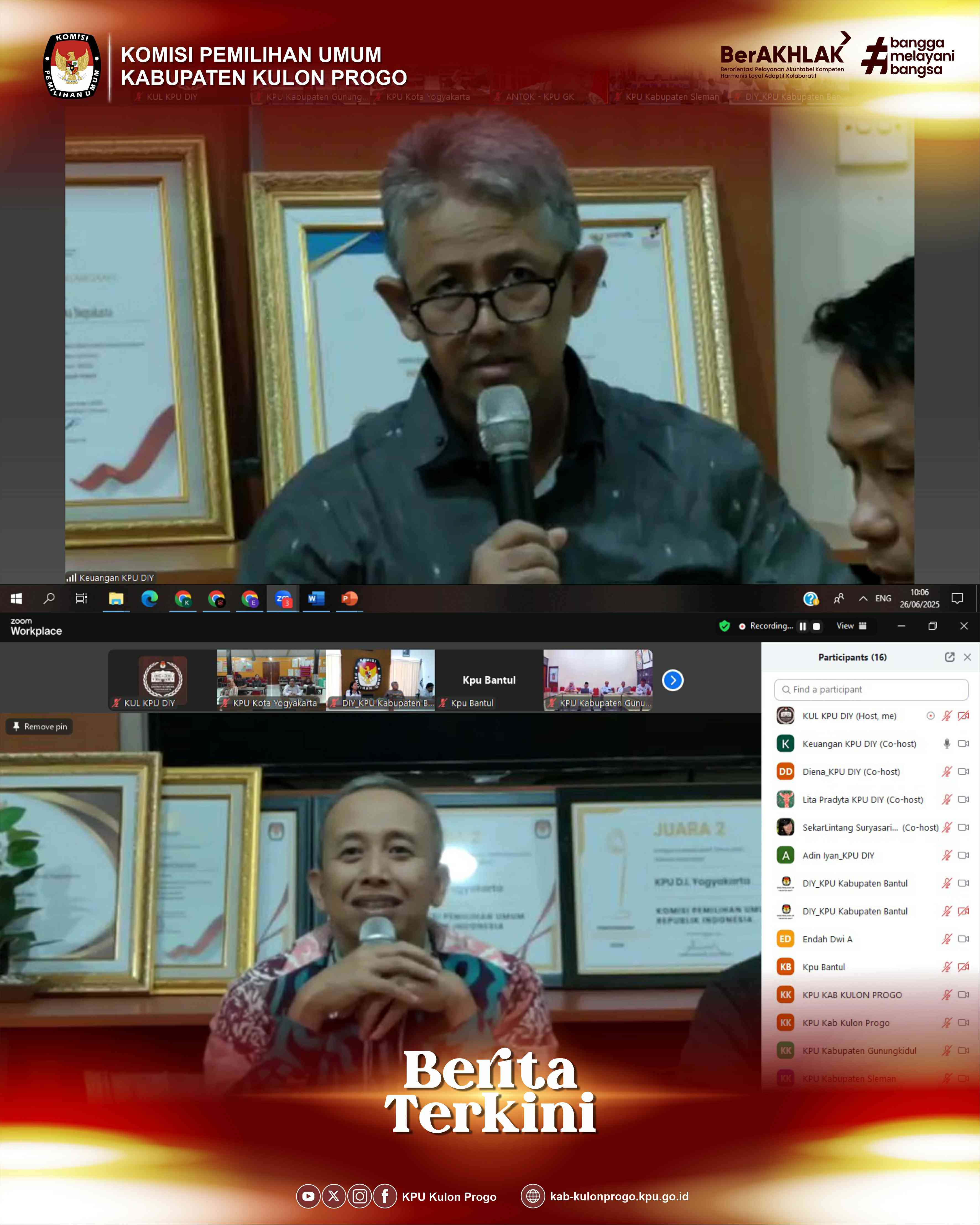The image size is (980, 1225).
Task: Open PowerPoint from the taskbar
Action: [350, 598]
